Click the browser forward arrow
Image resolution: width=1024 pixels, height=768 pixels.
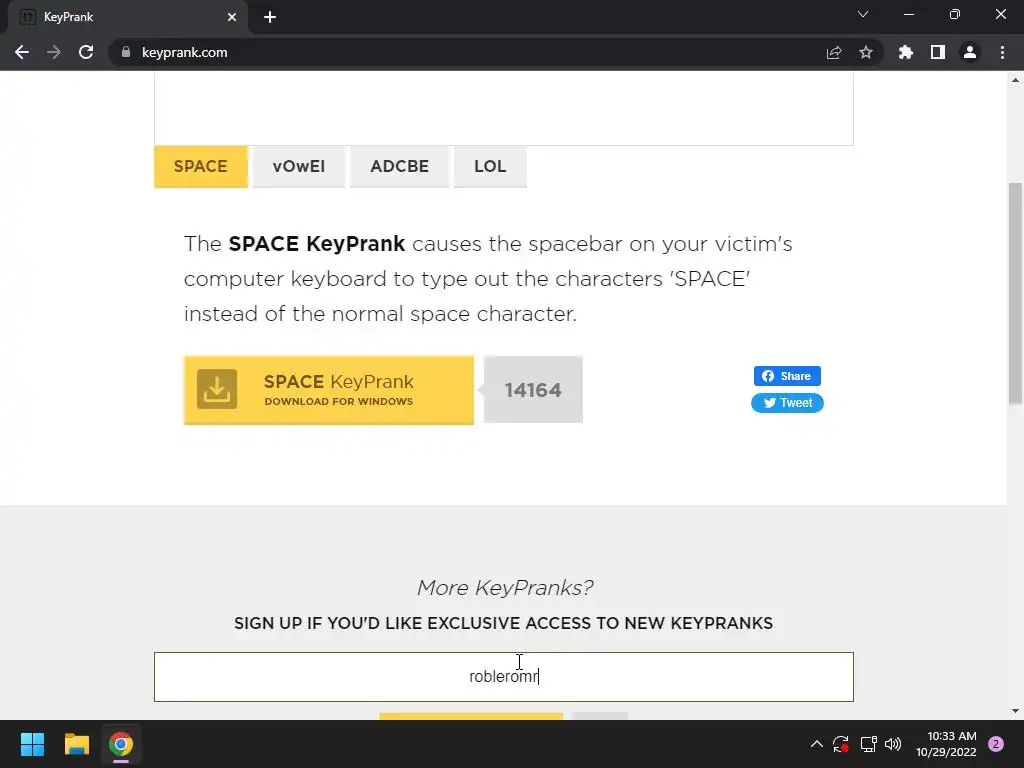pos(54,52)
